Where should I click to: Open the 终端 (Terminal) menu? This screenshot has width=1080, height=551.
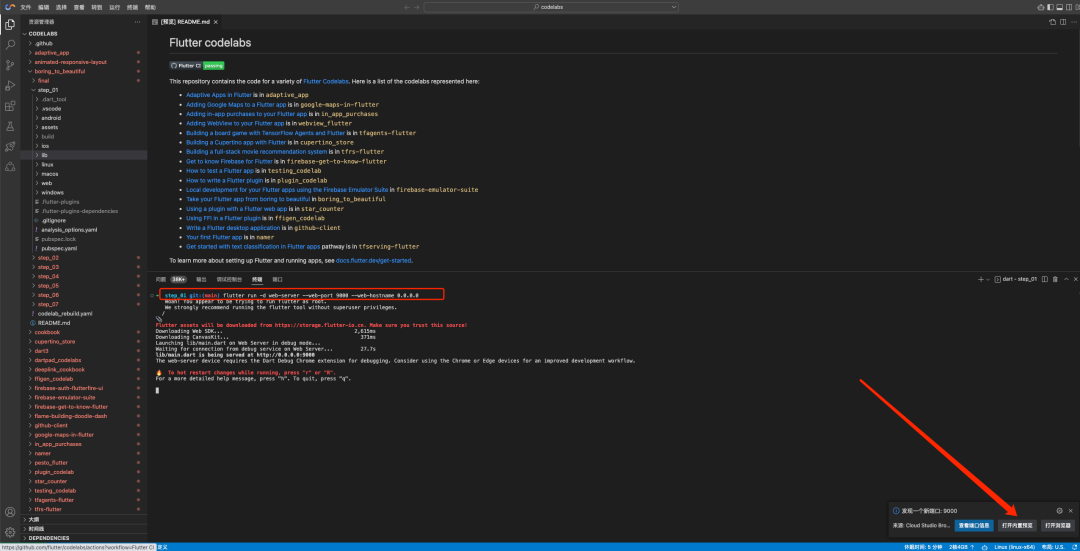pos(132,7)
